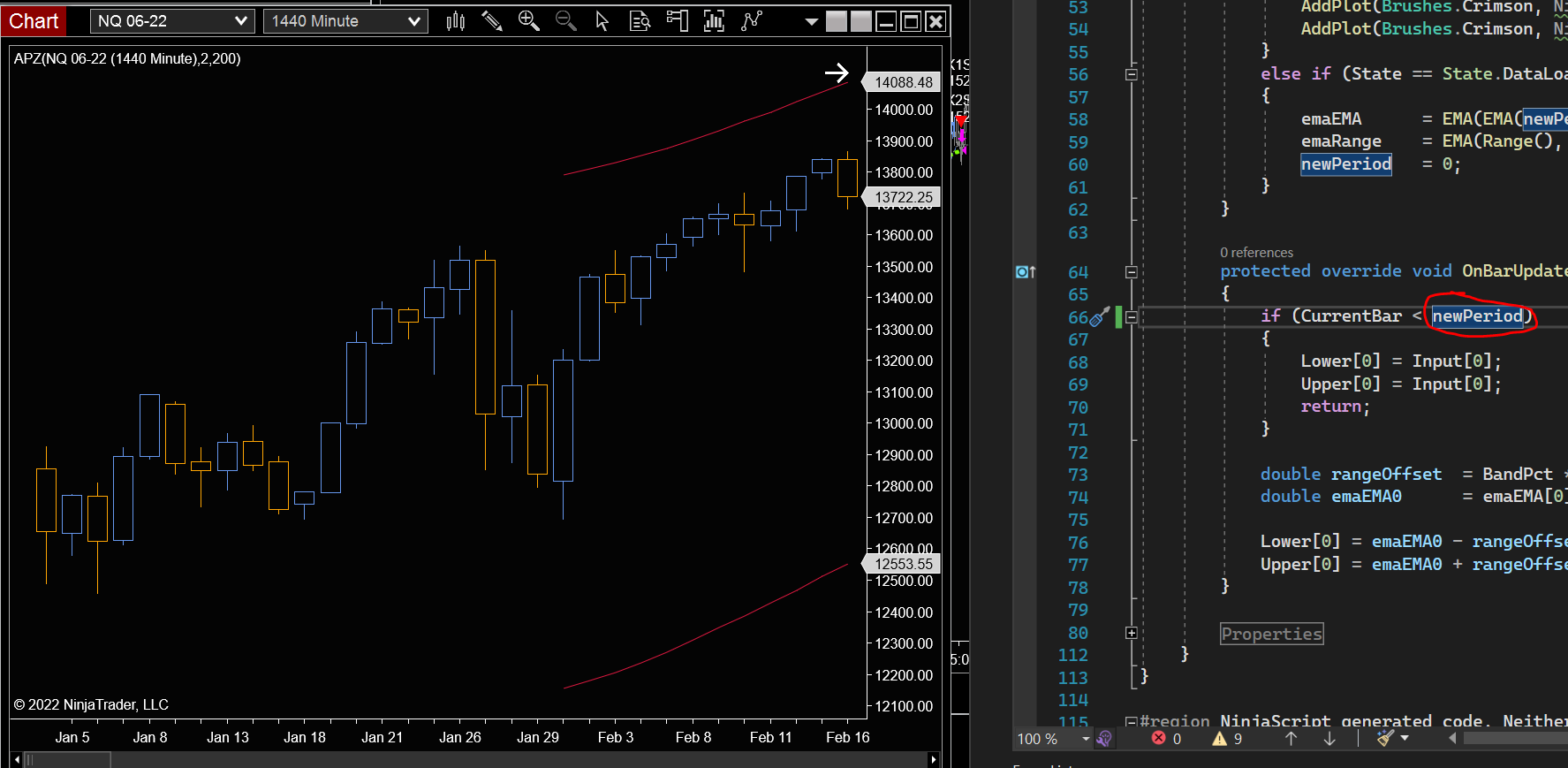Screen dimensions: 1568x768
Task: Open the NQ 06-22 instrument selector
Action: click(x=172, y=21)
